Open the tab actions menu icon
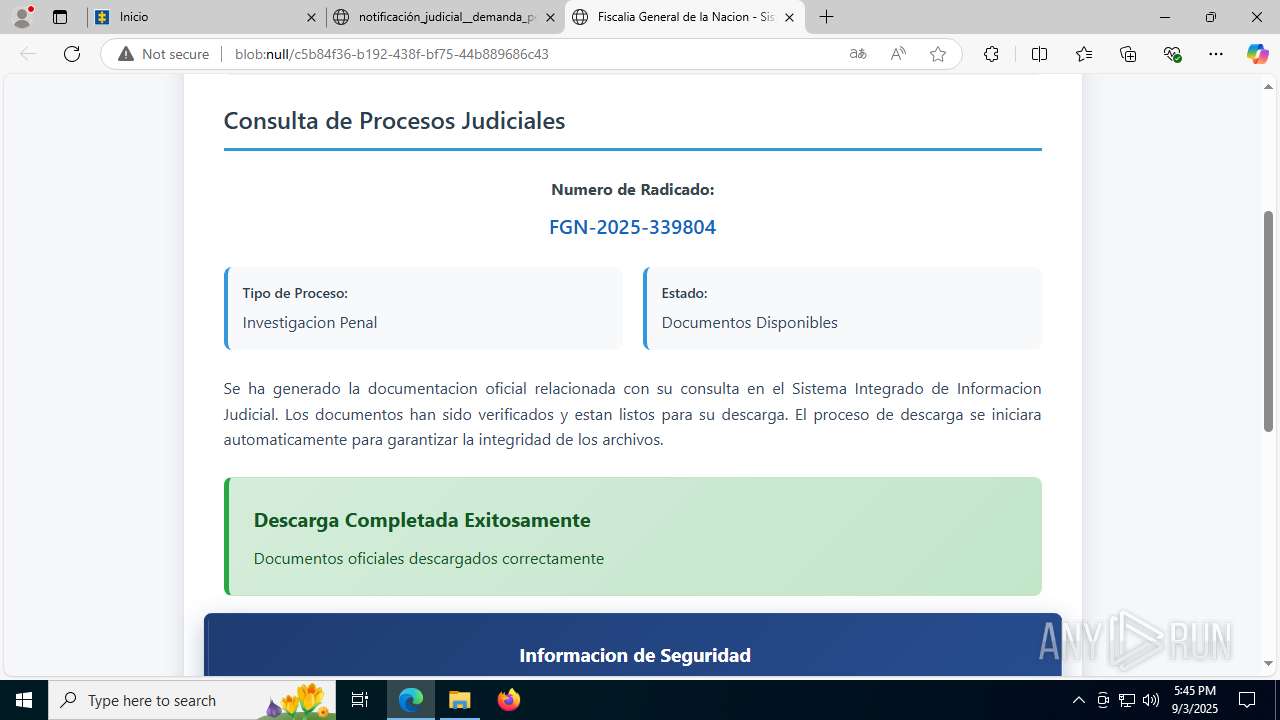Screen dimensions: 1280x720 point(60,17)
